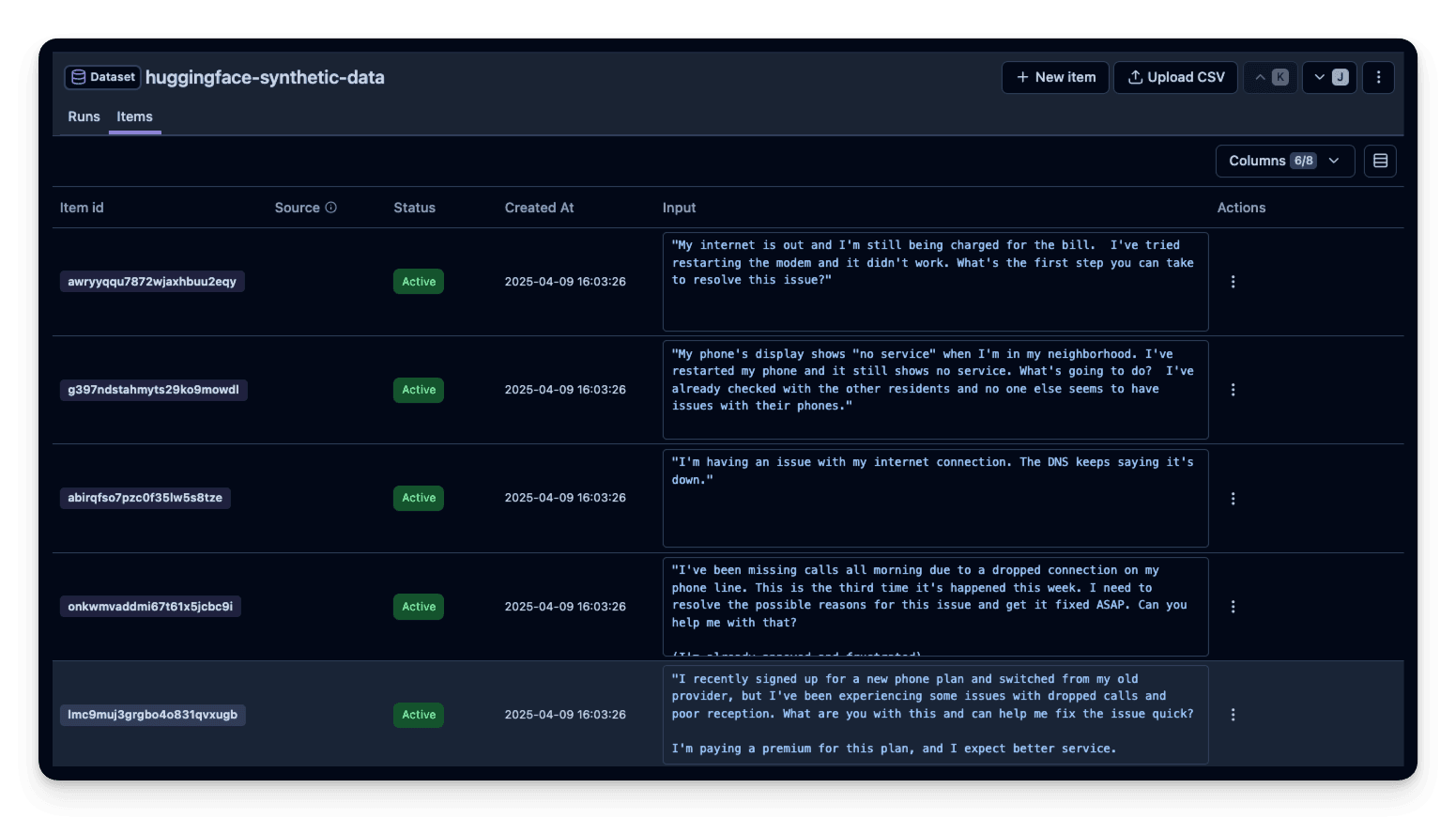Go to previous dataset with K arrow
Screen dimensions: 1456x819
tap(1270, 77)
